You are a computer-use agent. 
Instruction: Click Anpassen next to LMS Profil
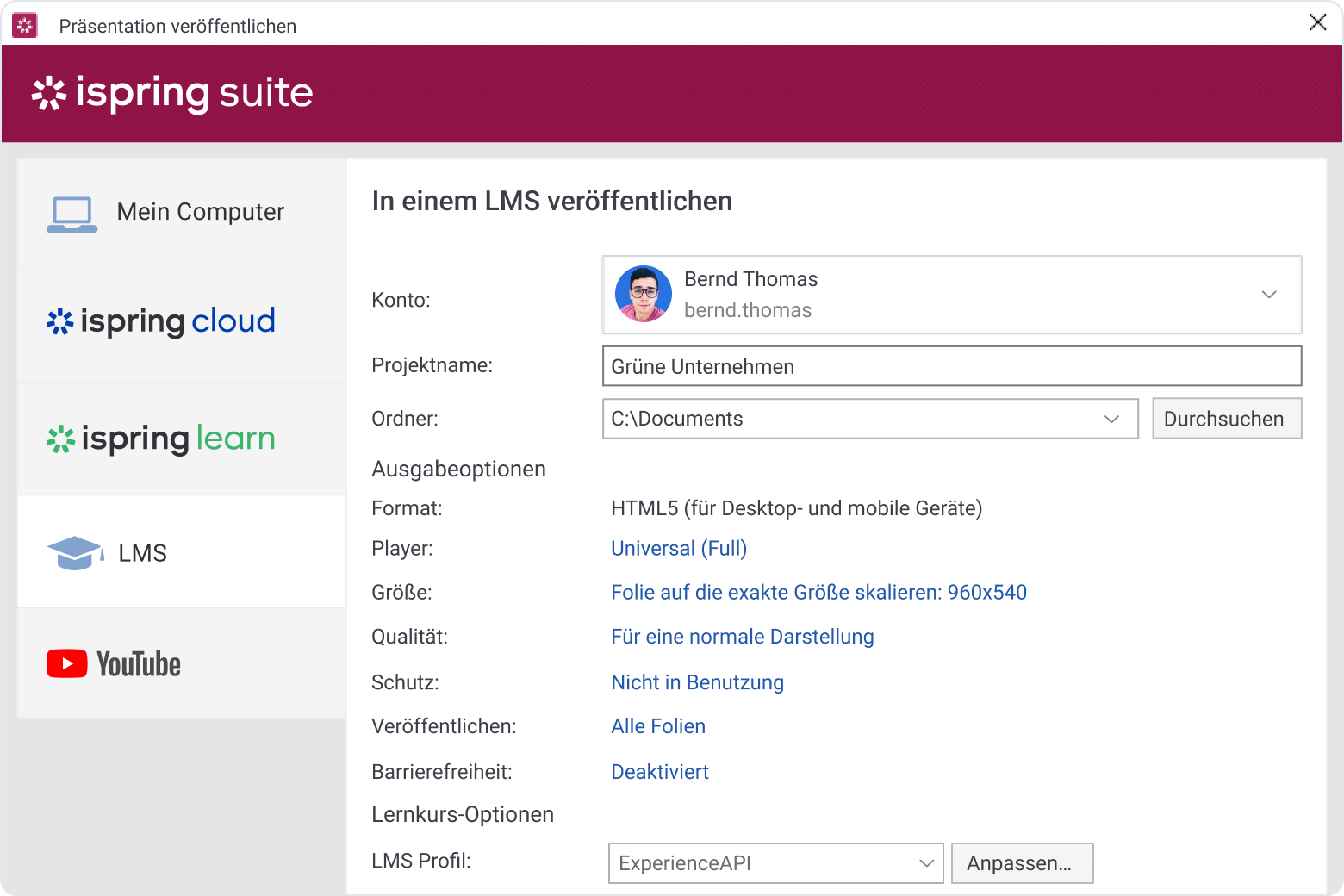(1022, 863)
